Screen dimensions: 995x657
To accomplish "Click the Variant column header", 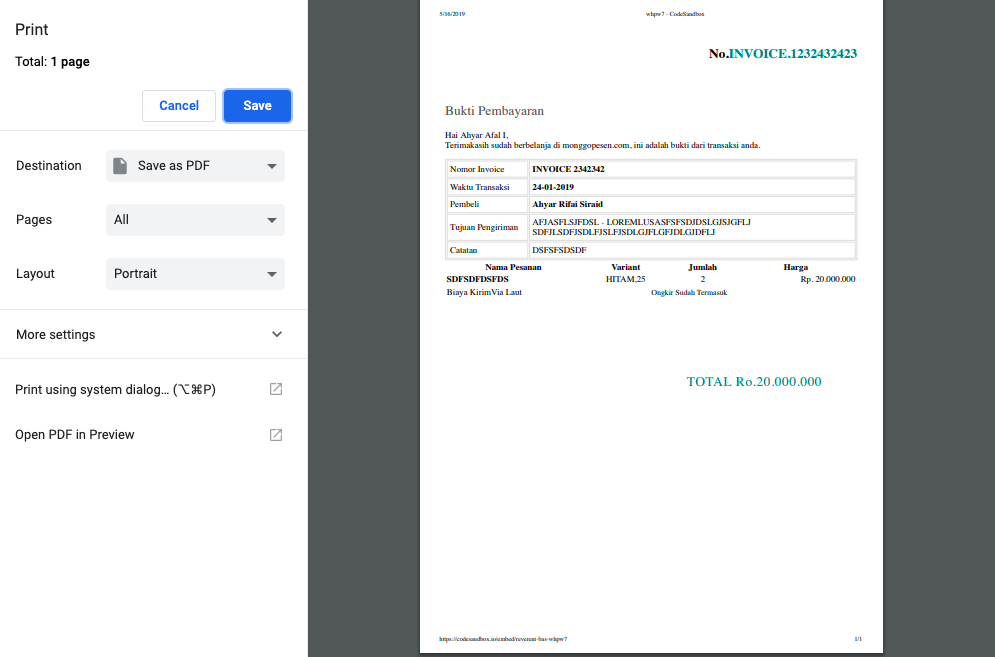I will pyautogui.click(x=626, y=267).
